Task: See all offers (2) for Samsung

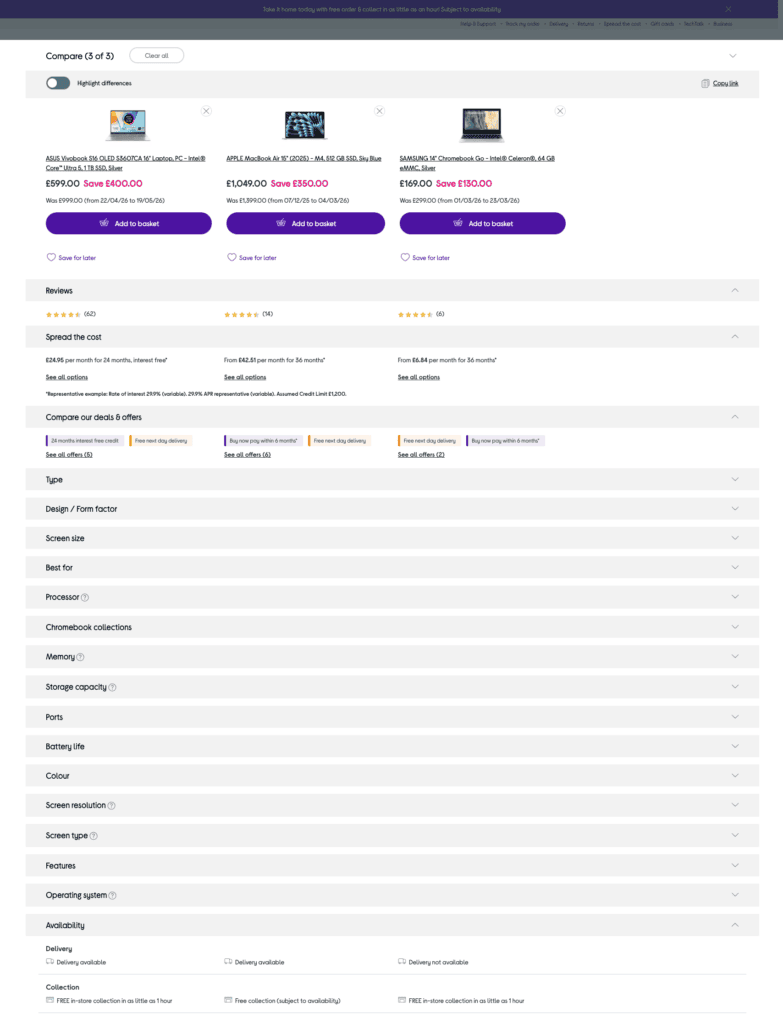Action: 421,455
